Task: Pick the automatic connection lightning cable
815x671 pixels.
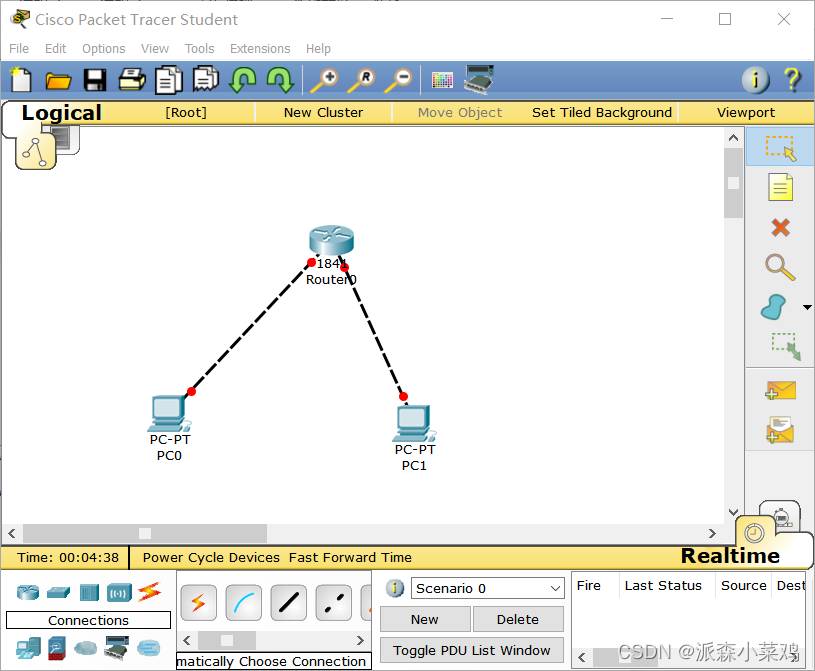Action: [199, 602]
